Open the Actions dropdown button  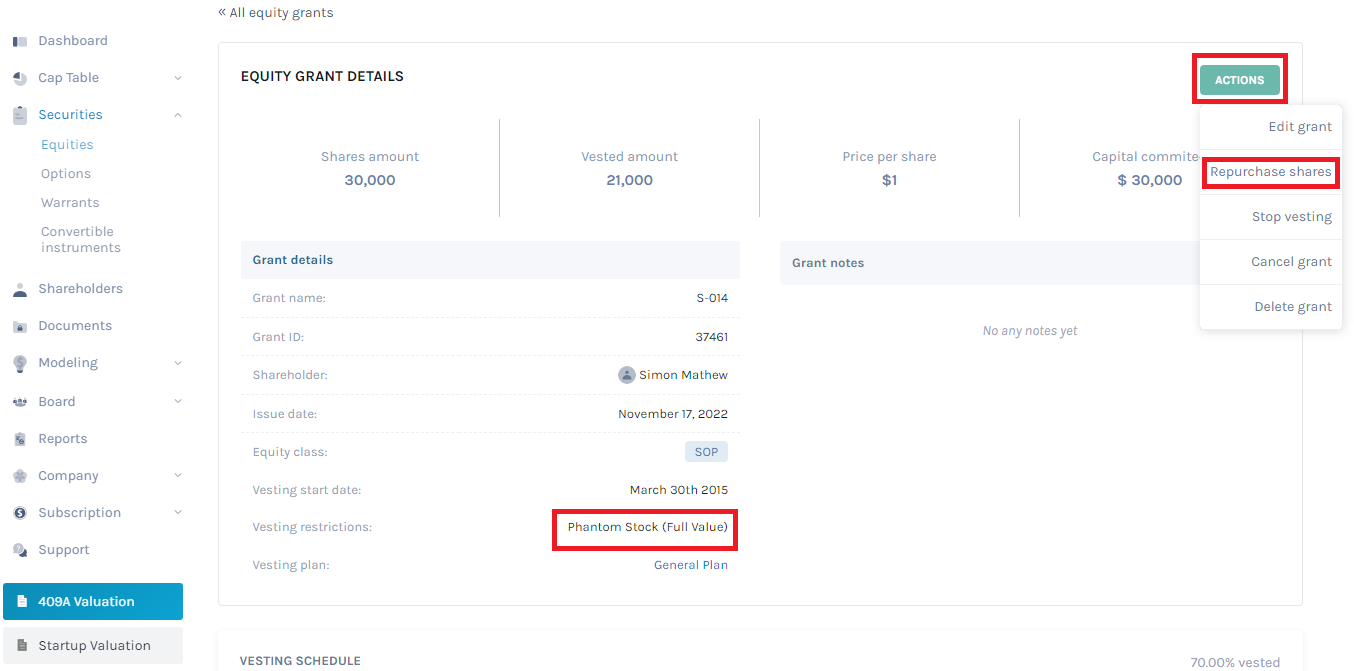[x=1239, y=80]
